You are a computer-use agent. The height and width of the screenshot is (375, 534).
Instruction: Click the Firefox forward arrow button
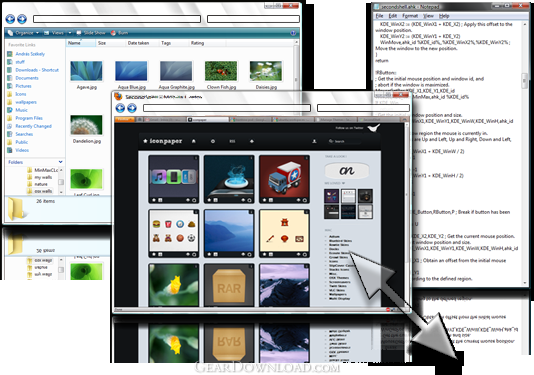[132, 108]
